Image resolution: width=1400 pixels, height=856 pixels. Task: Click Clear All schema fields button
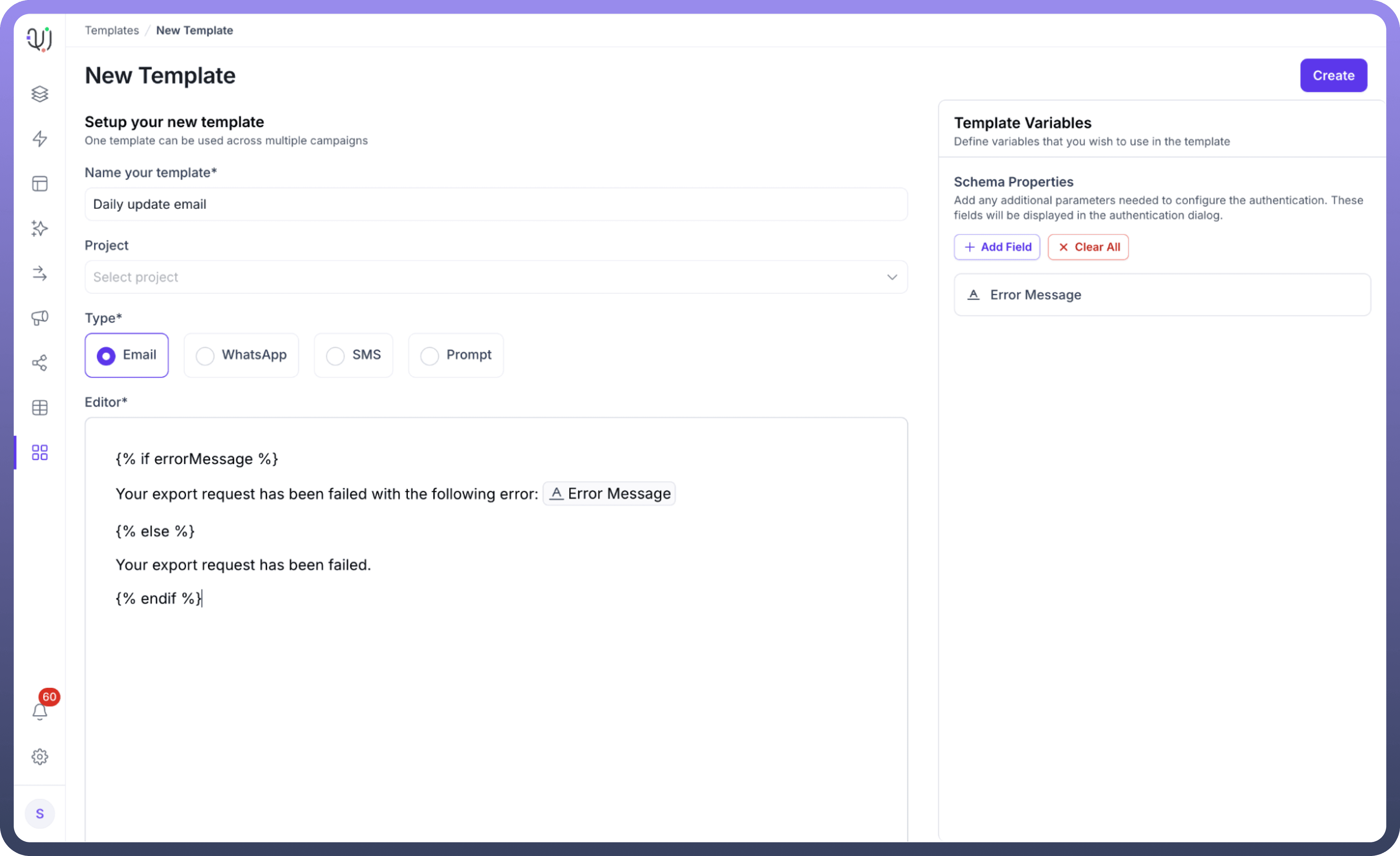click(1088, 247)
